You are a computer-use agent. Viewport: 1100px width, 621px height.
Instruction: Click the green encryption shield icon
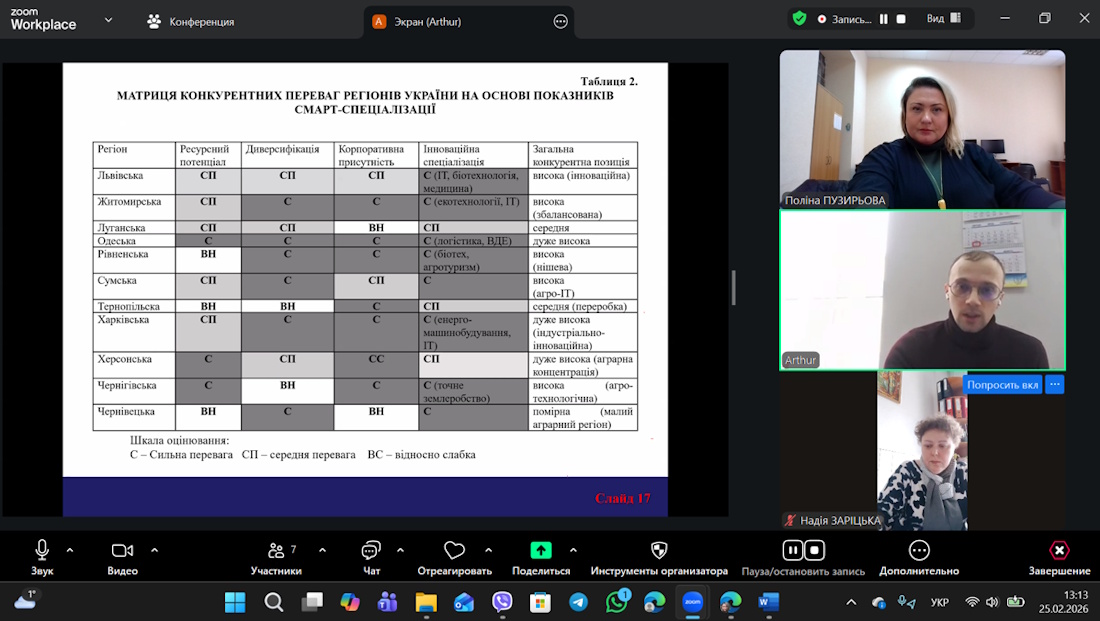coord(799,18)
